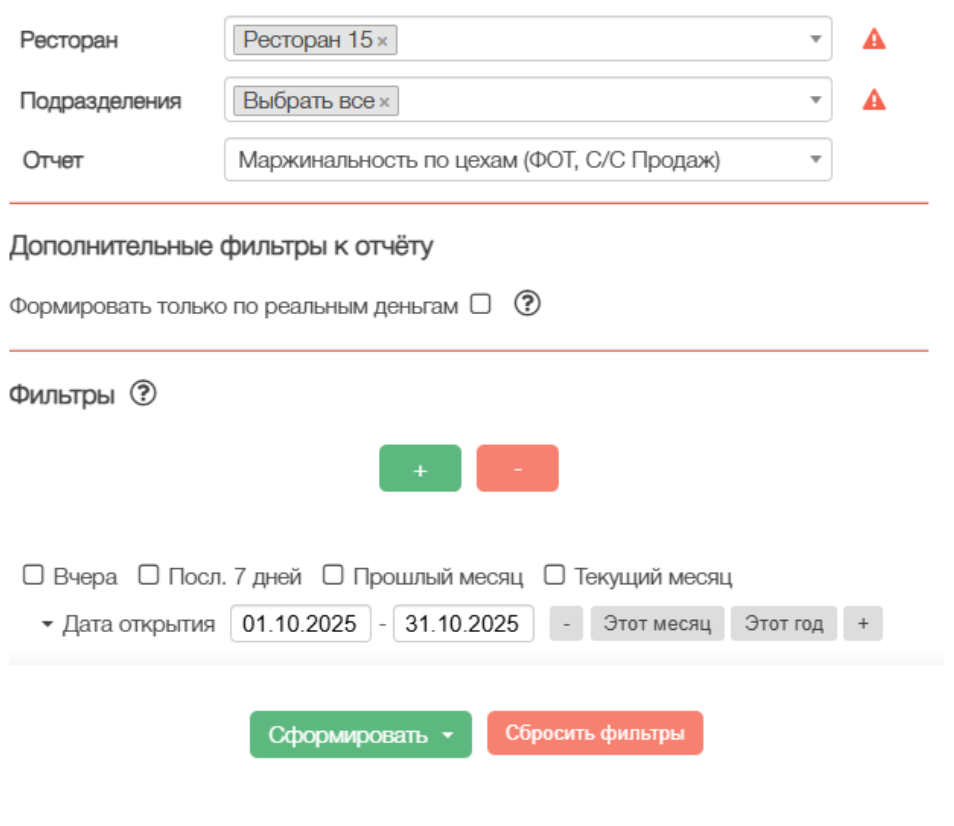Show help for Фильтры heading
954x826 pixels.
pos(143,395)
